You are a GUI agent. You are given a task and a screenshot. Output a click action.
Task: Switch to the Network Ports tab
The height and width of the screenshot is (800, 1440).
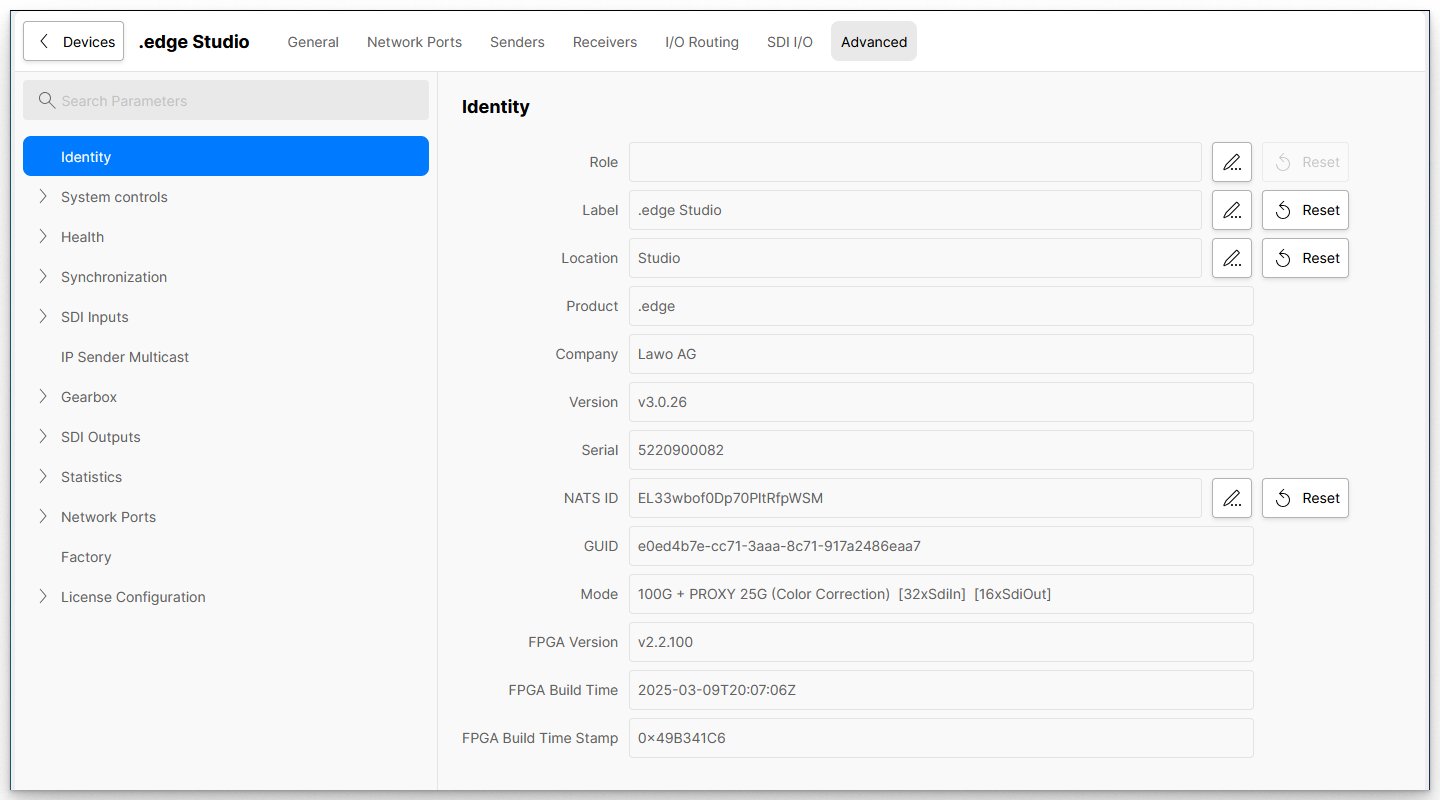[414, 42]
